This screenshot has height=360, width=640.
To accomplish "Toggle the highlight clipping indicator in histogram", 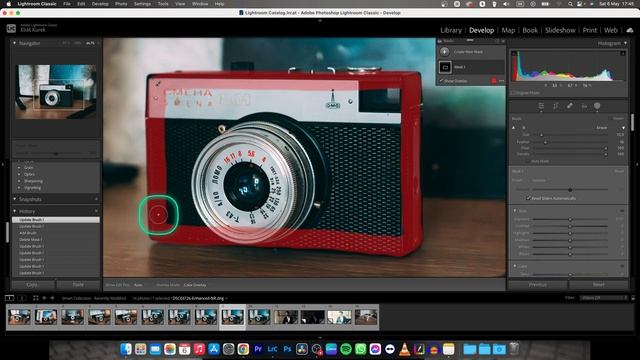I will 623,53.
